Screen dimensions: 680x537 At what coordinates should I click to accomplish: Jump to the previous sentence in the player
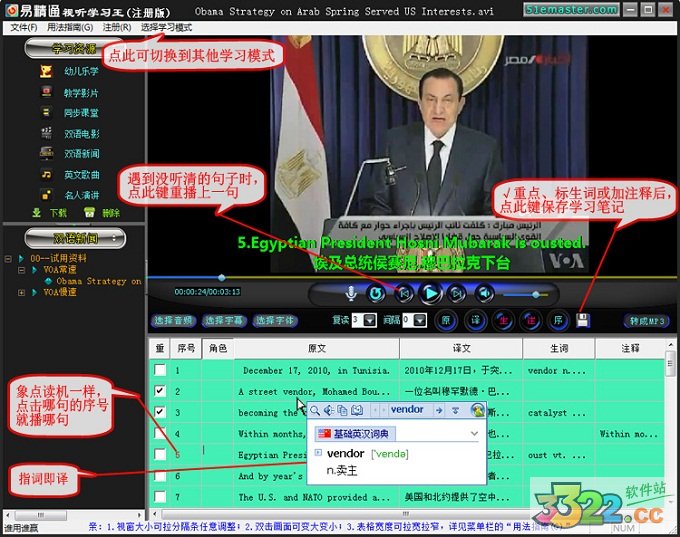point(403,294)
